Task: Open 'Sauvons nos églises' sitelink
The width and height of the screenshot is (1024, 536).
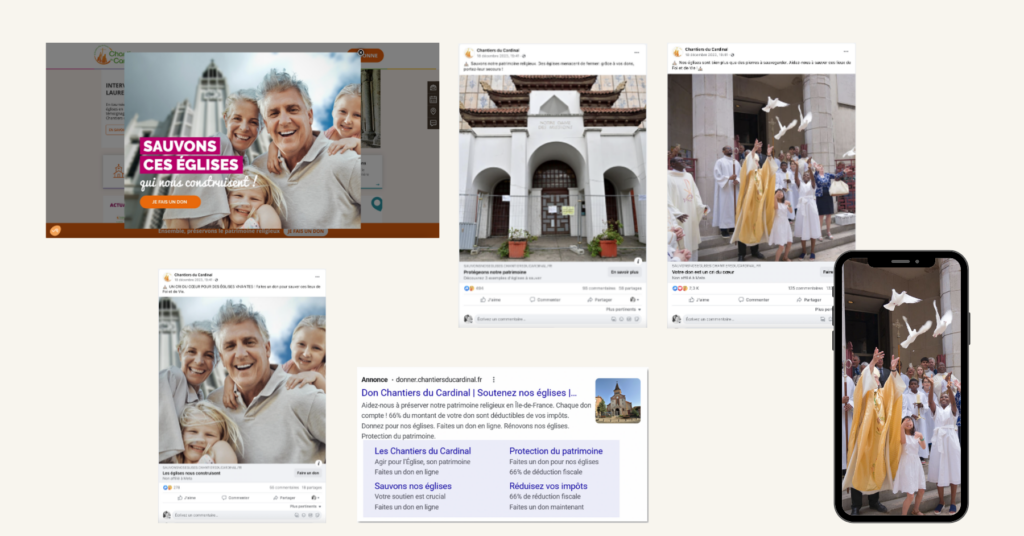Action: pyautogui.click(x=413, y=486)
